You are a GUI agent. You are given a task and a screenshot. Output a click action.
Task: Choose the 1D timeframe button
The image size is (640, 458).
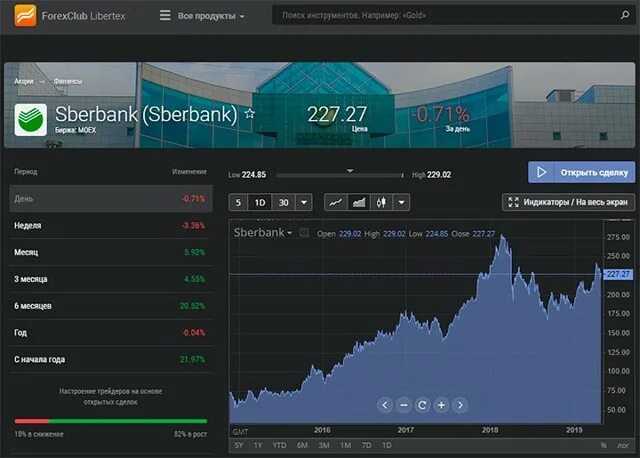[x=260, y=202]
